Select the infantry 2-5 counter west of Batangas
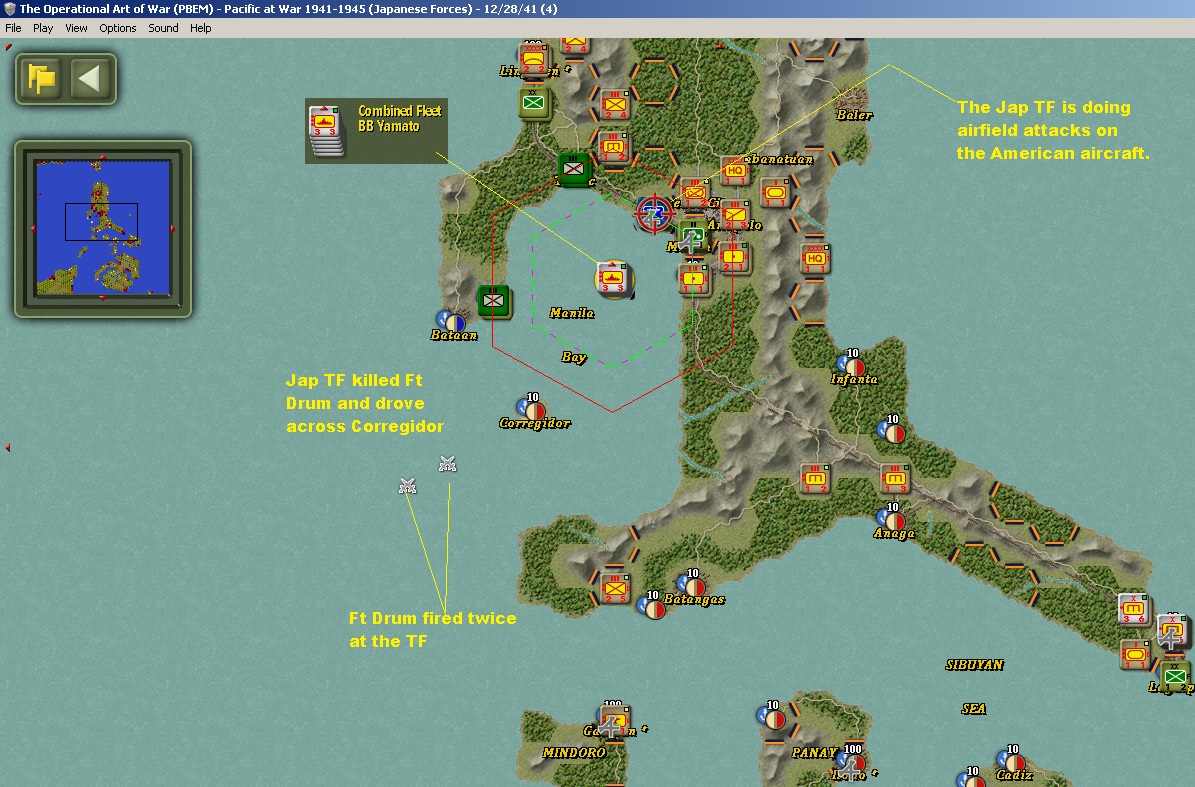The height and width of the screenshot is (787, 1195). (x=614, y=588)
